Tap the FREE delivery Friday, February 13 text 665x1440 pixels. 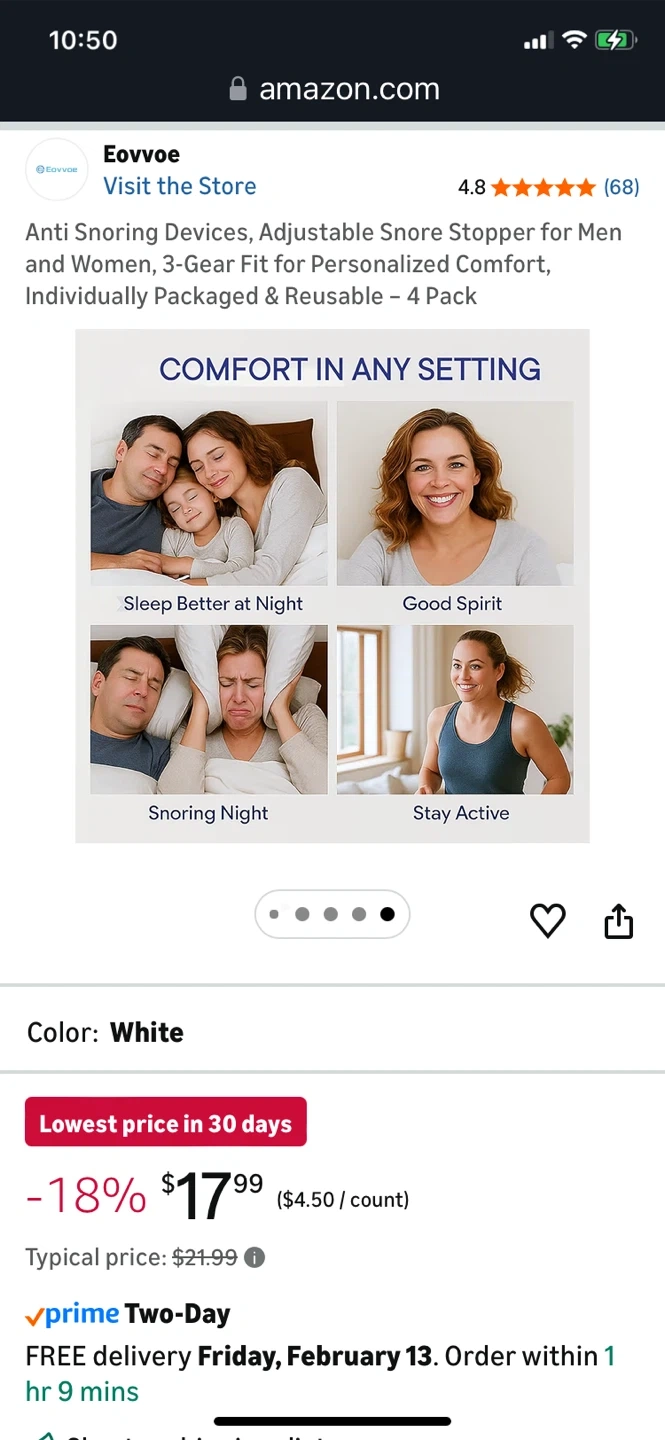tap(229, 1356)
